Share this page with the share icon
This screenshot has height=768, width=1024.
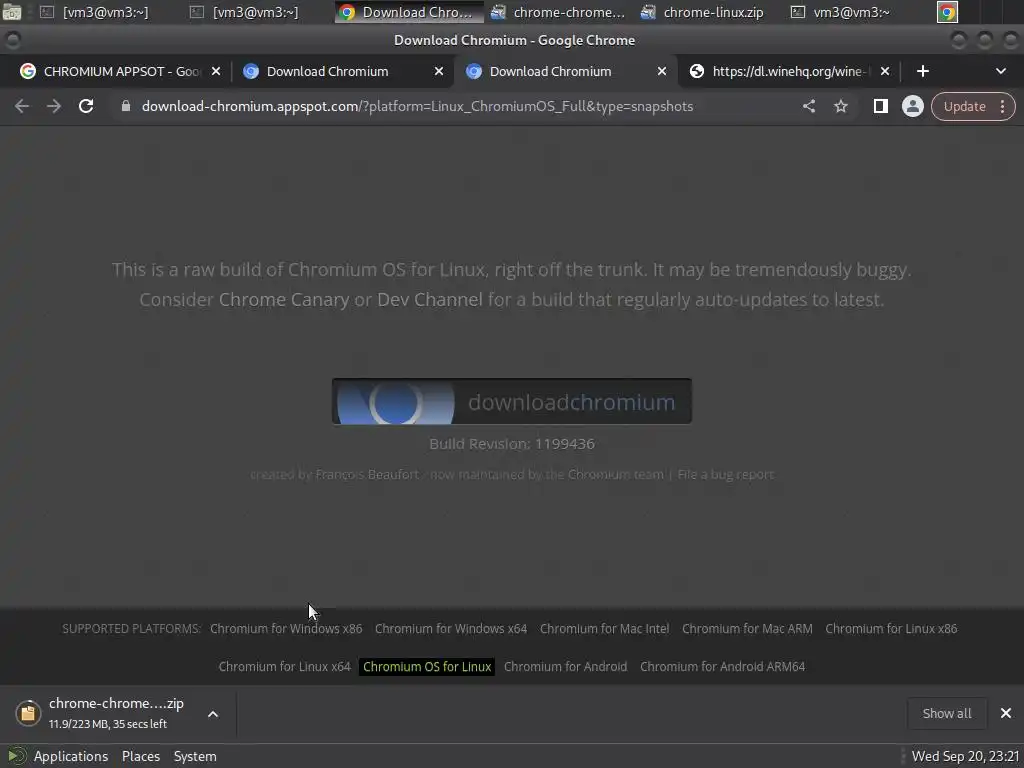click(x=808, y=106)
